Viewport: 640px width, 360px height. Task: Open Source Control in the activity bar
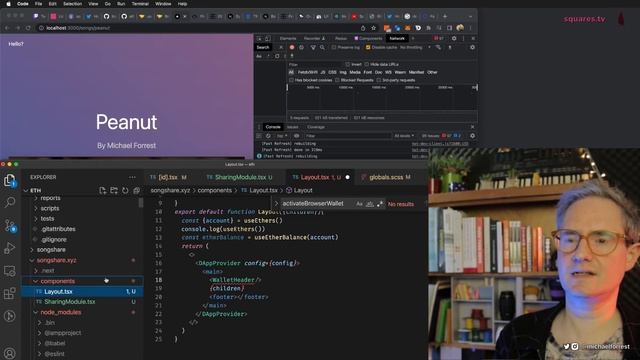pos(10,225)
